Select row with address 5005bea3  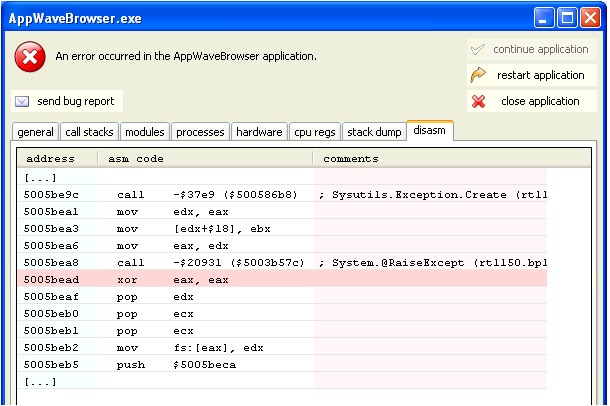tap(282, 229)
